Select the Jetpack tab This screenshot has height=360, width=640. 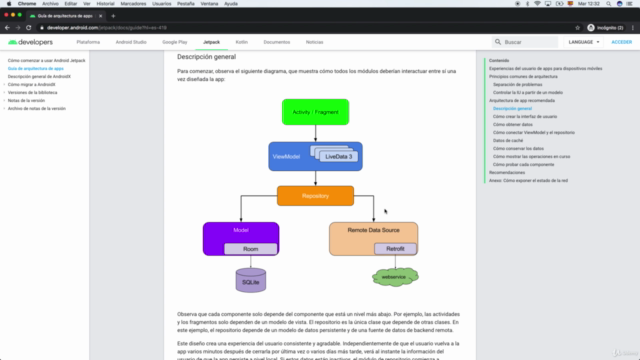pyautogui.click(x=211, y=42)
